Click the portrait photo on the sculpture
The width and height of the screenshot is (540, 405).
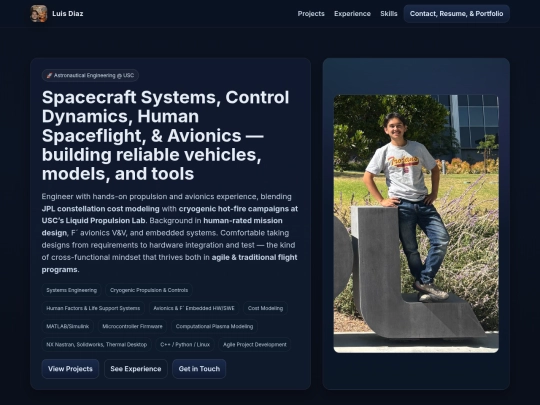coord(416,224)
